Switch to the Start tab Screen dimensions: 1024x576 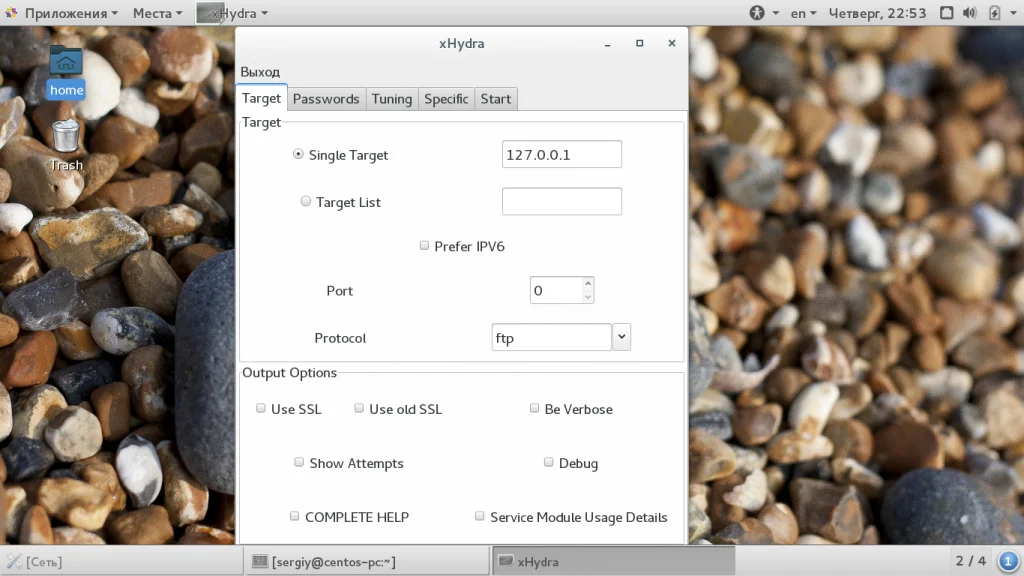pos(496,99)
